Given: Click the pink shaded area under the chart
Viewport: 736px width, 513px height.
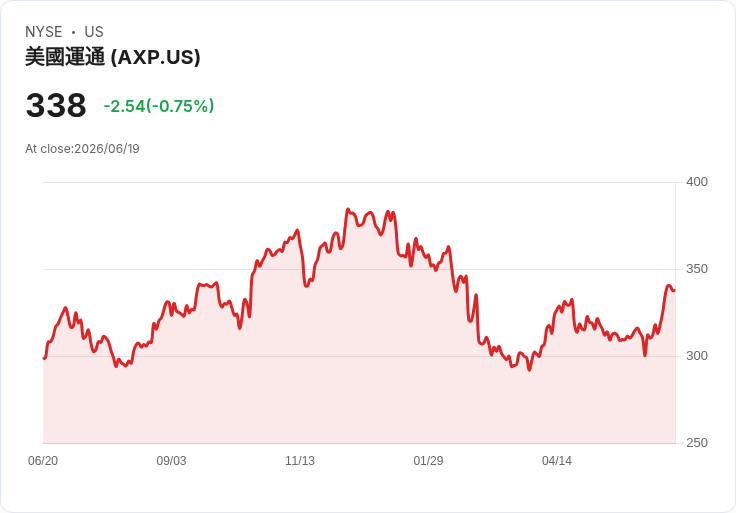Looking at the screenshot, I should [x=359, y=399].
